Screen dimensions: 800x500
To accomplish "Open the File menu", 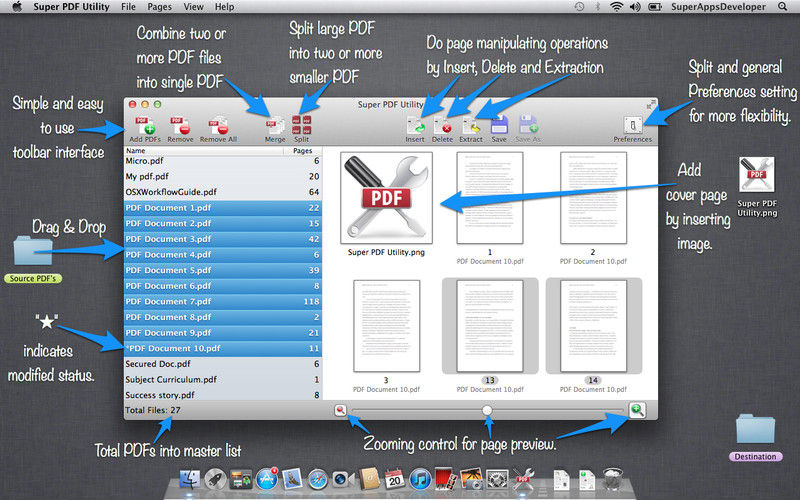I will point(128,7).
